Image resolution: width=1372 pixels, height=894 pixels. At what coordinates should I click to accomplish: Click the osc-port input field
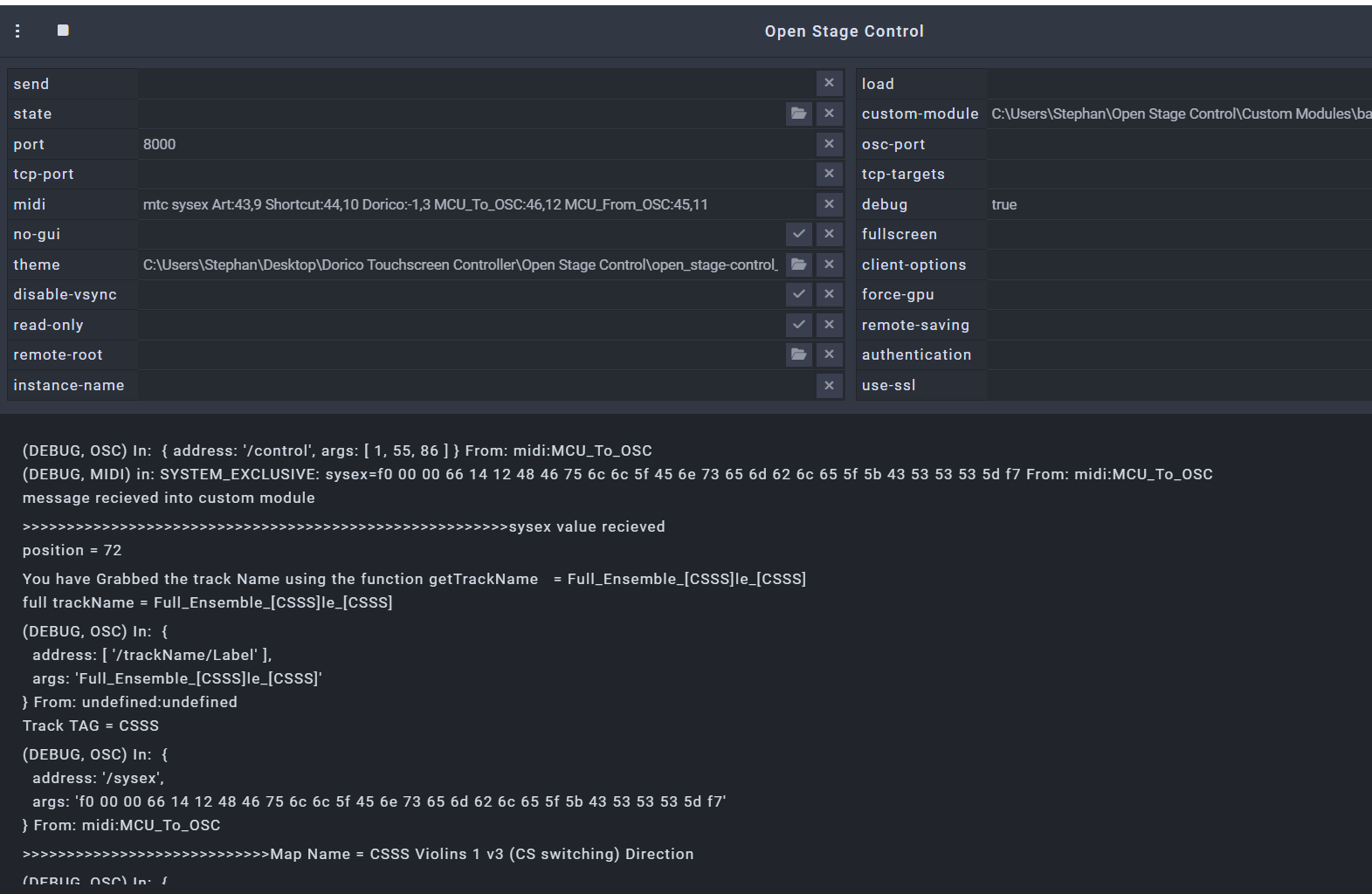click(x=1179, y=144)
